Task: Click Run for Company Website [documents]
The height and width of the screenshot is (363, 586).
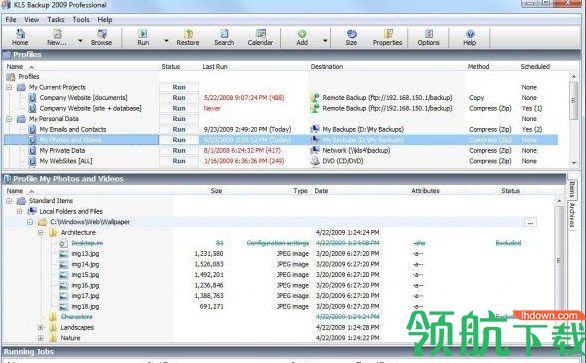Action: (179, 98)
